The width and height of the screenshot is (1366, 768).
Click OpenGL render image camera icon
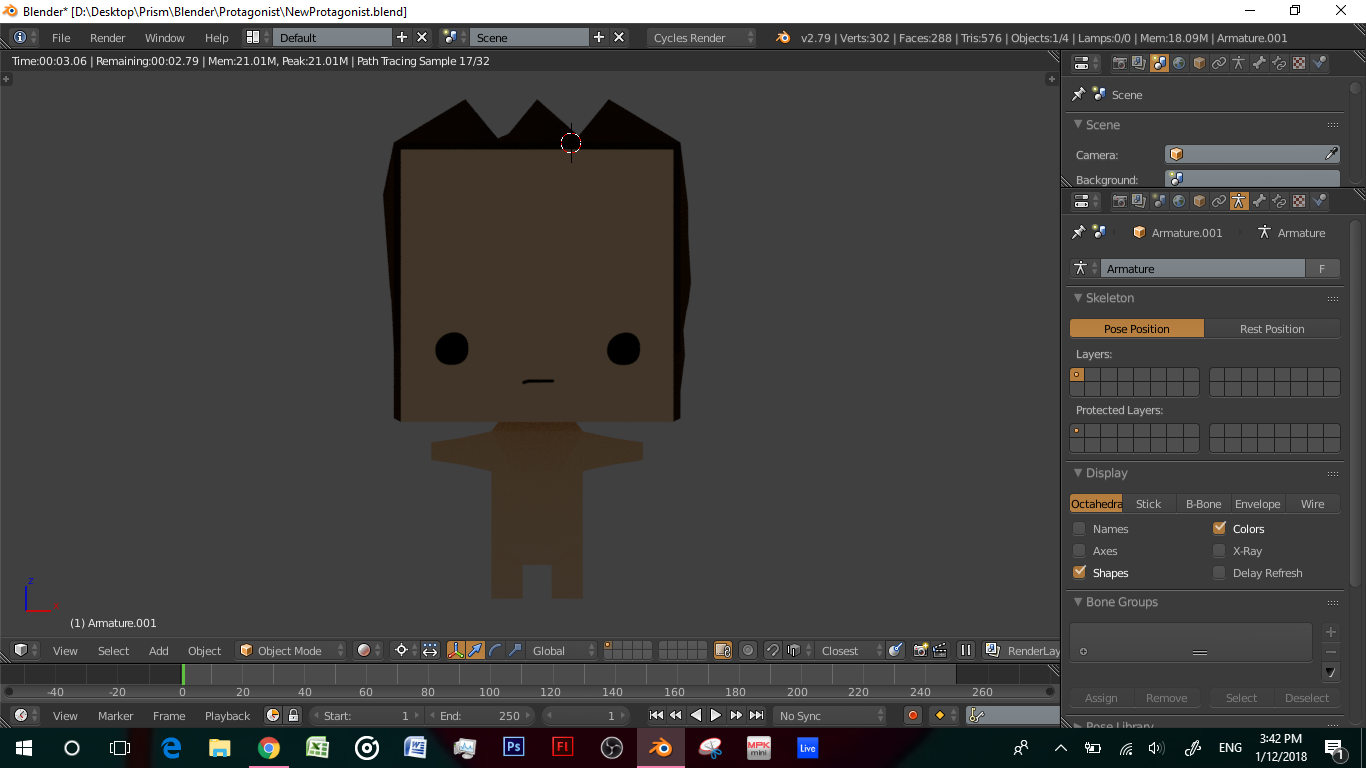click(921, 650)
